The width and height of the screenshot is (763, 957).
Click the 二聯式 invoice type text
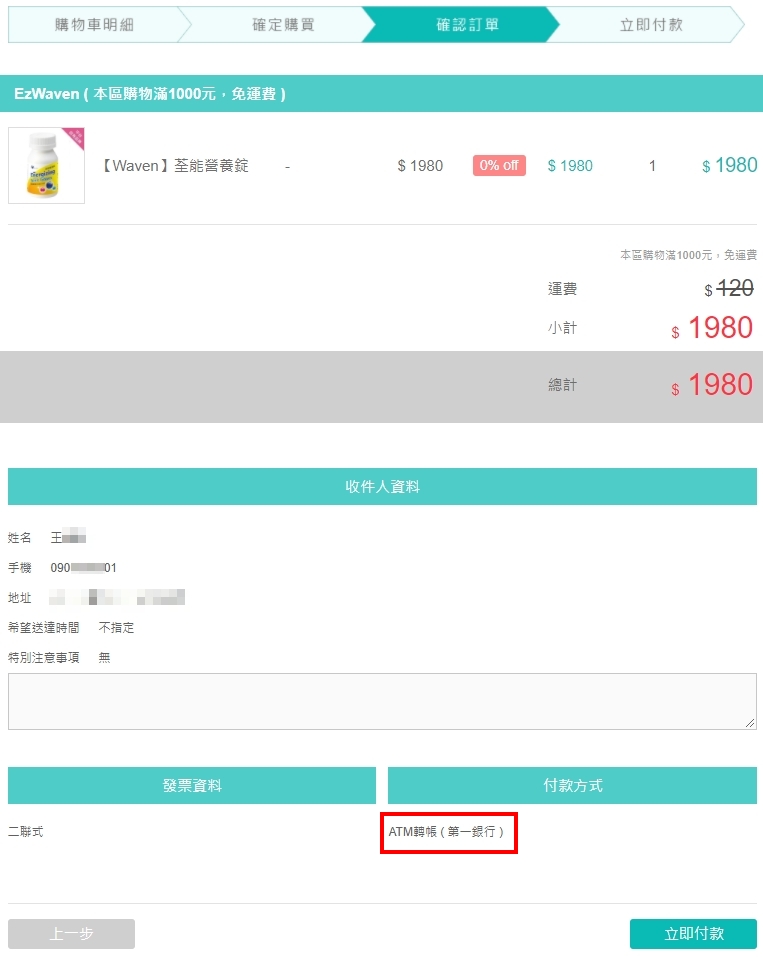point(26,831)
